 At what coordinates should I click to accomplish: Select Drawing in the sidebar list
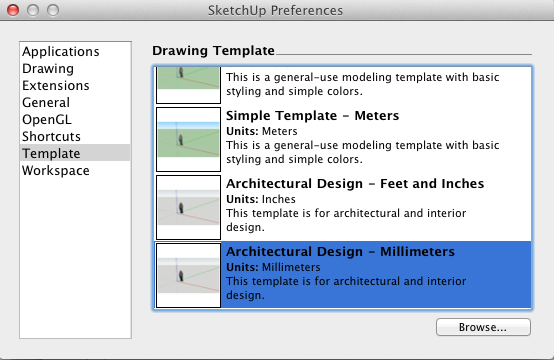(x=48, y=69)
